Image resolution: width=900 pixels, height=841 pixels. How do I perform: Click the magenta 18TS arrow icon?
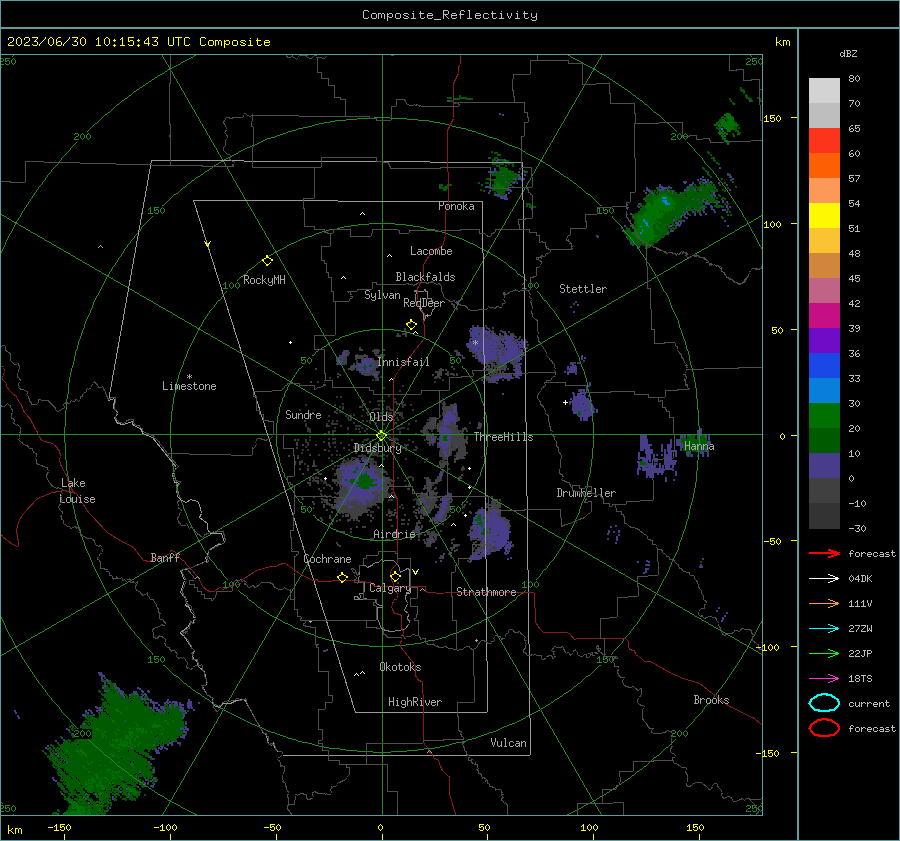(x=824, y=679)
